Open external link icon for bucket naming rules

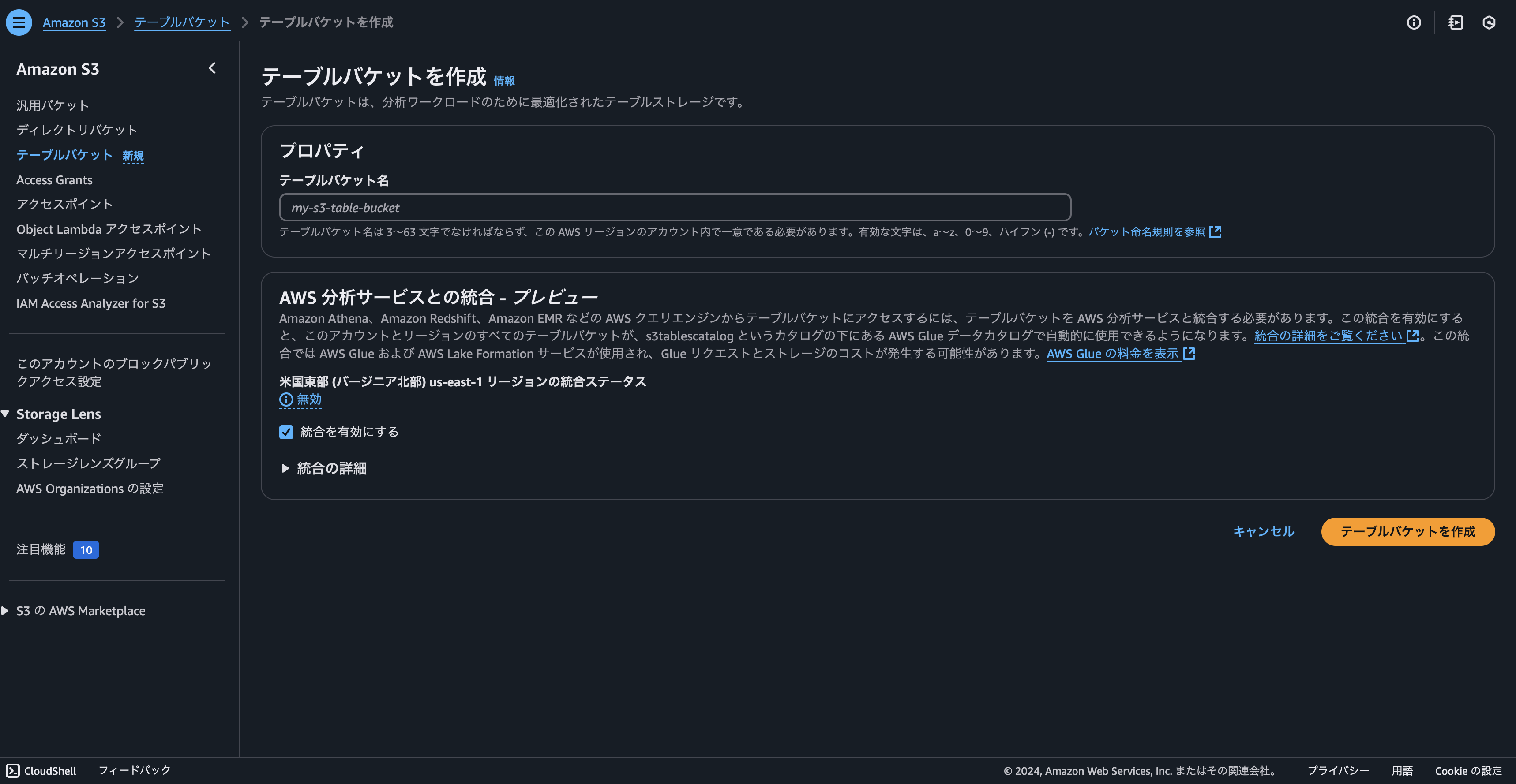(x=1215, y=232)
